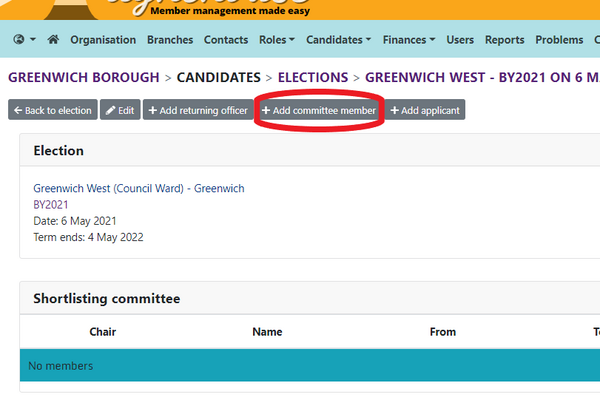Open the Problems menu item
The image size is (600, 400).
[559, 40]
